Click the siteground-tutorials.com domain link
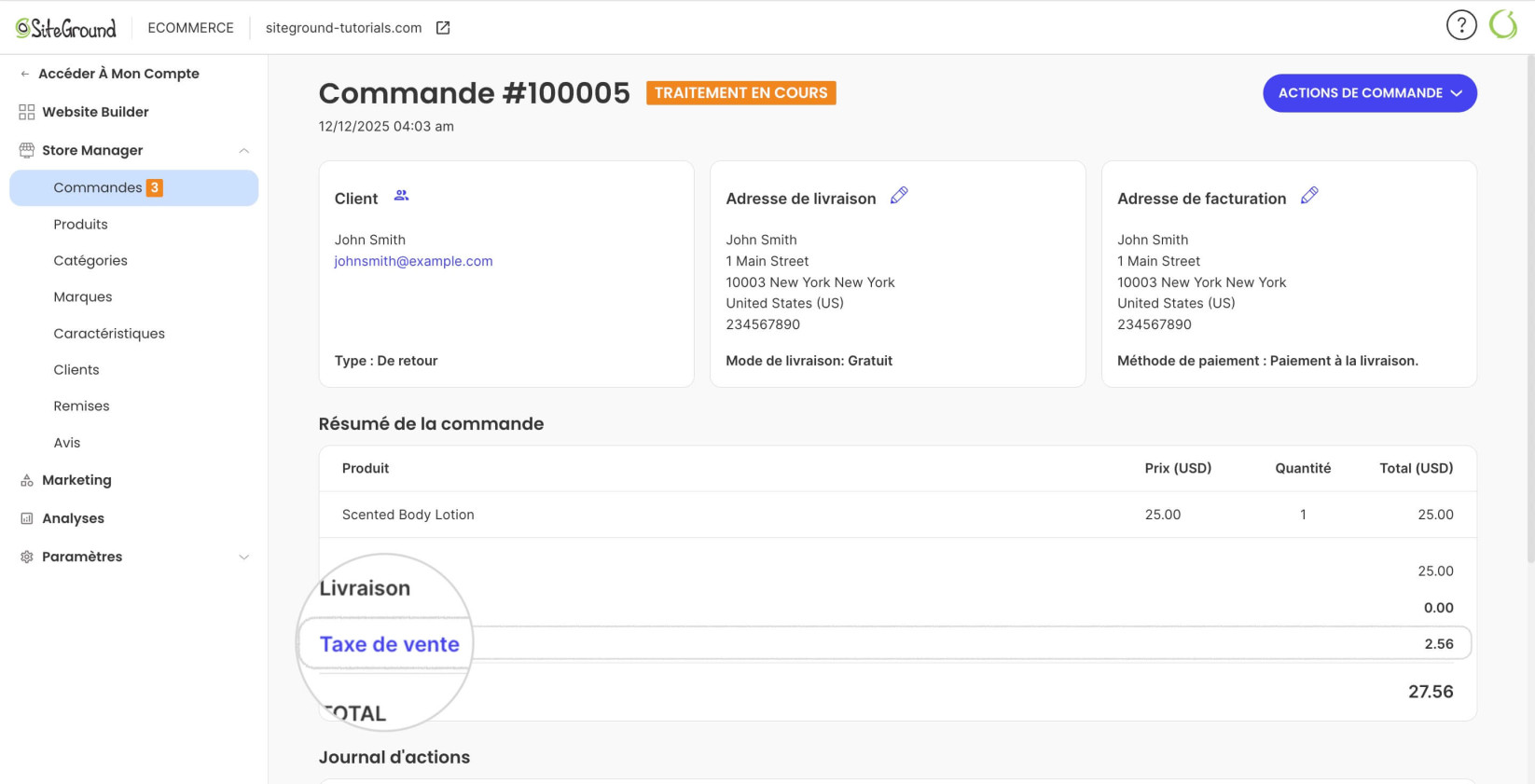This screenshot has width=1535, height=784. pos(343,28)
